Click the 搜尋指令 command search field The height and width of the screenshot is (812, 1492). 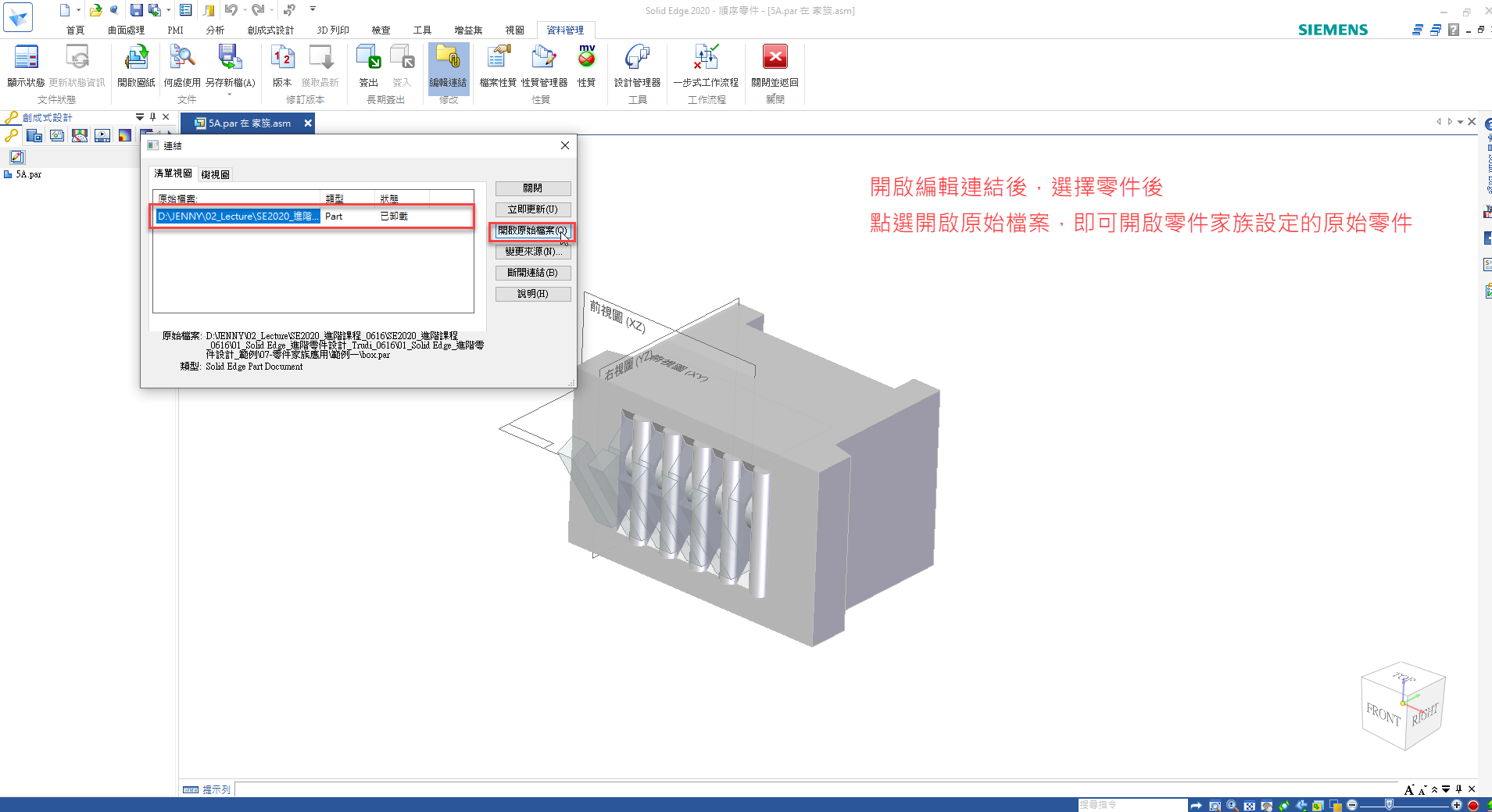tap(1132, 805)
